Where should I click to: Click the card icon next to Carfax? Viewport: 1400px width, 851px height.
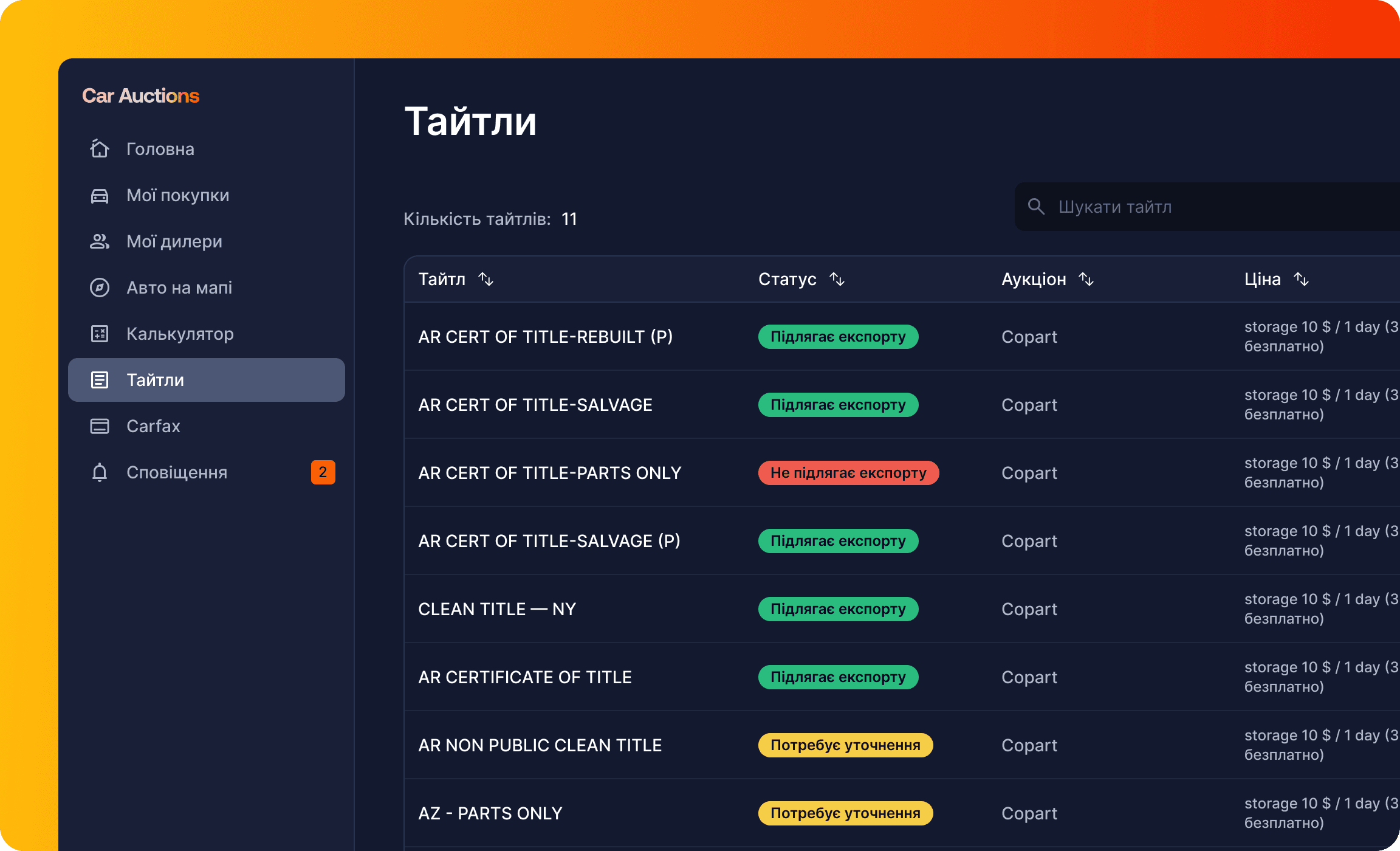point(100,426)
